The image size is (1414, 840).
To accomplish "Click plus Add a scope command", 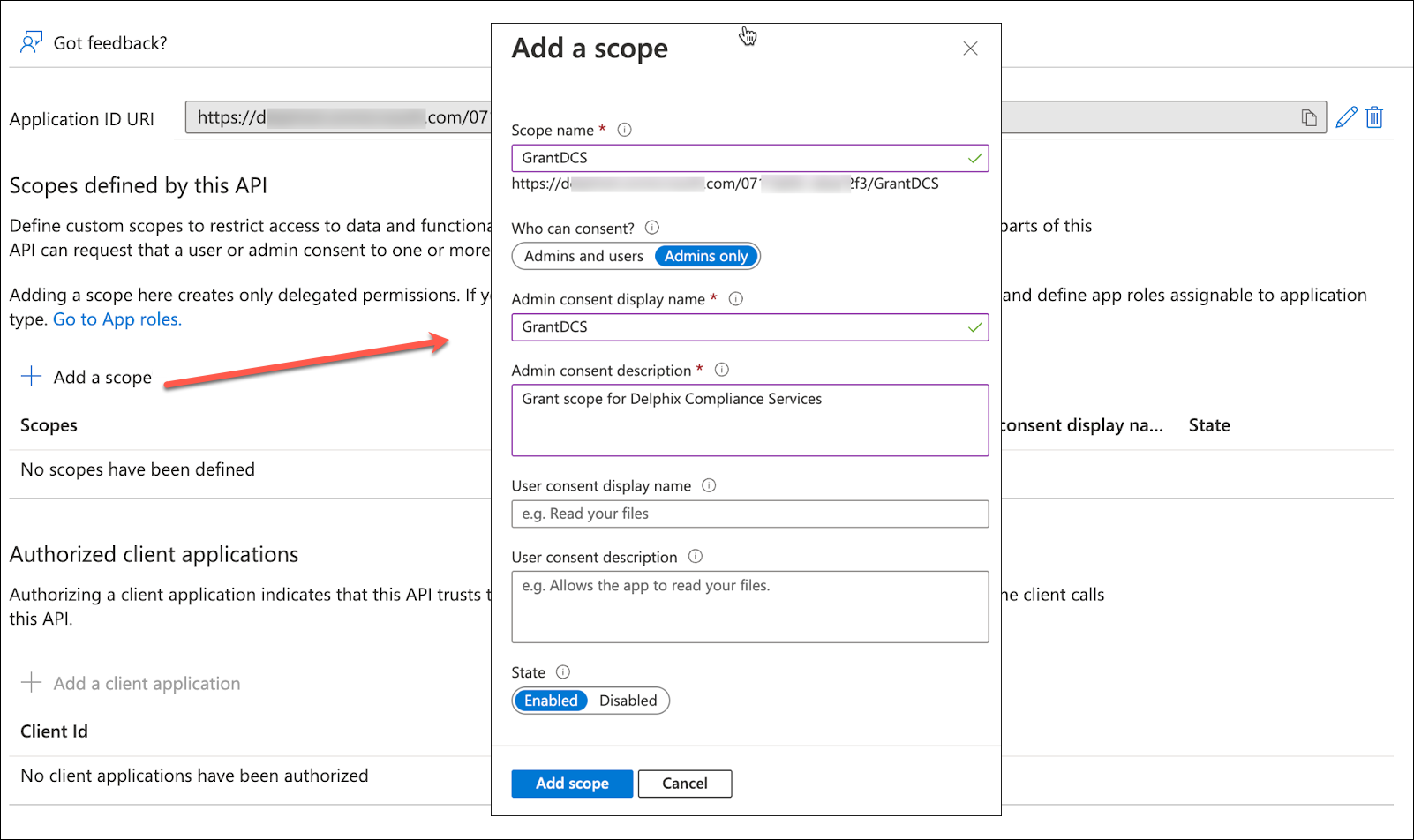I will point(86,378).
